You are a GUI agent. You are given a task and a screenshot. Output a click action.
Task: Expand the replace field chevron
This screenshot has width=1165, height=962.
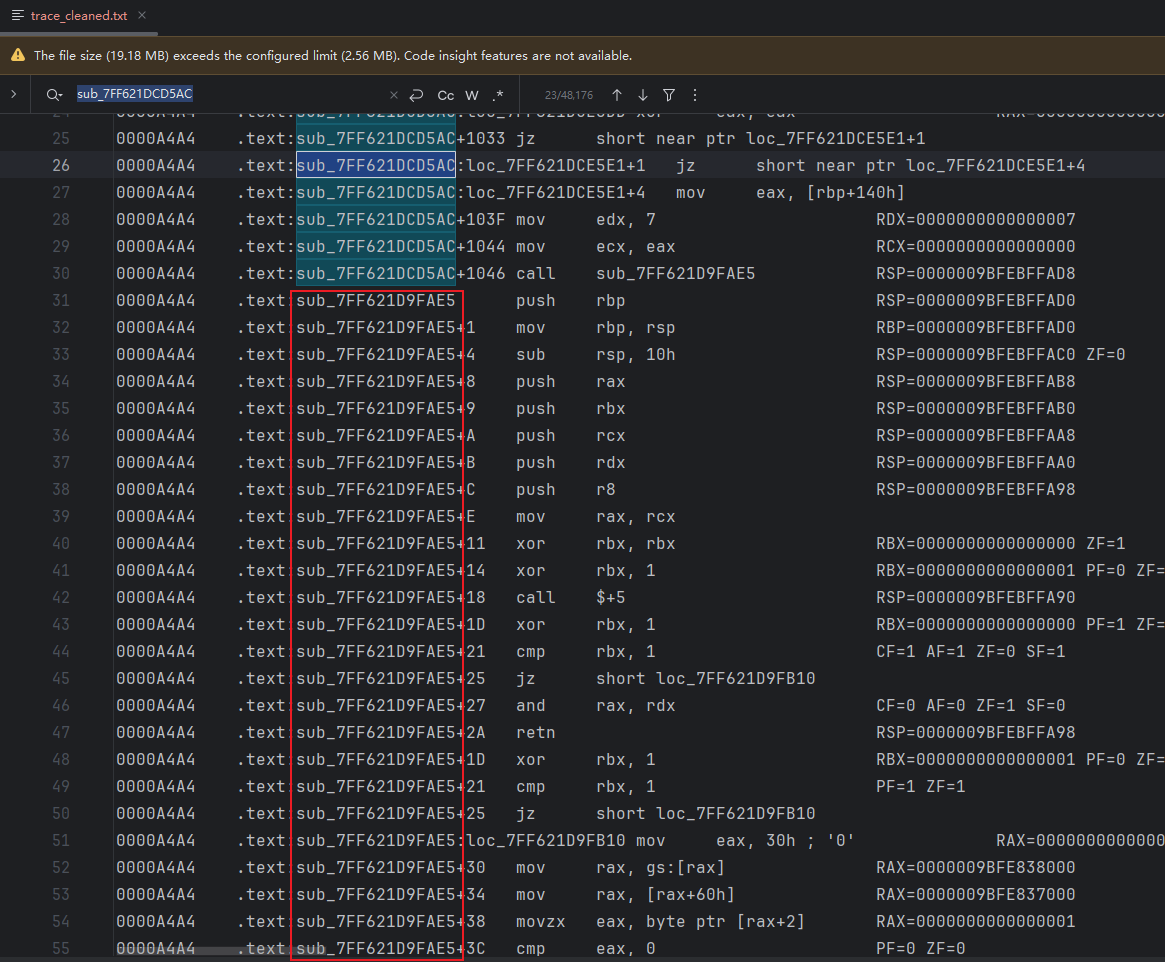click(x=13, y=94)
